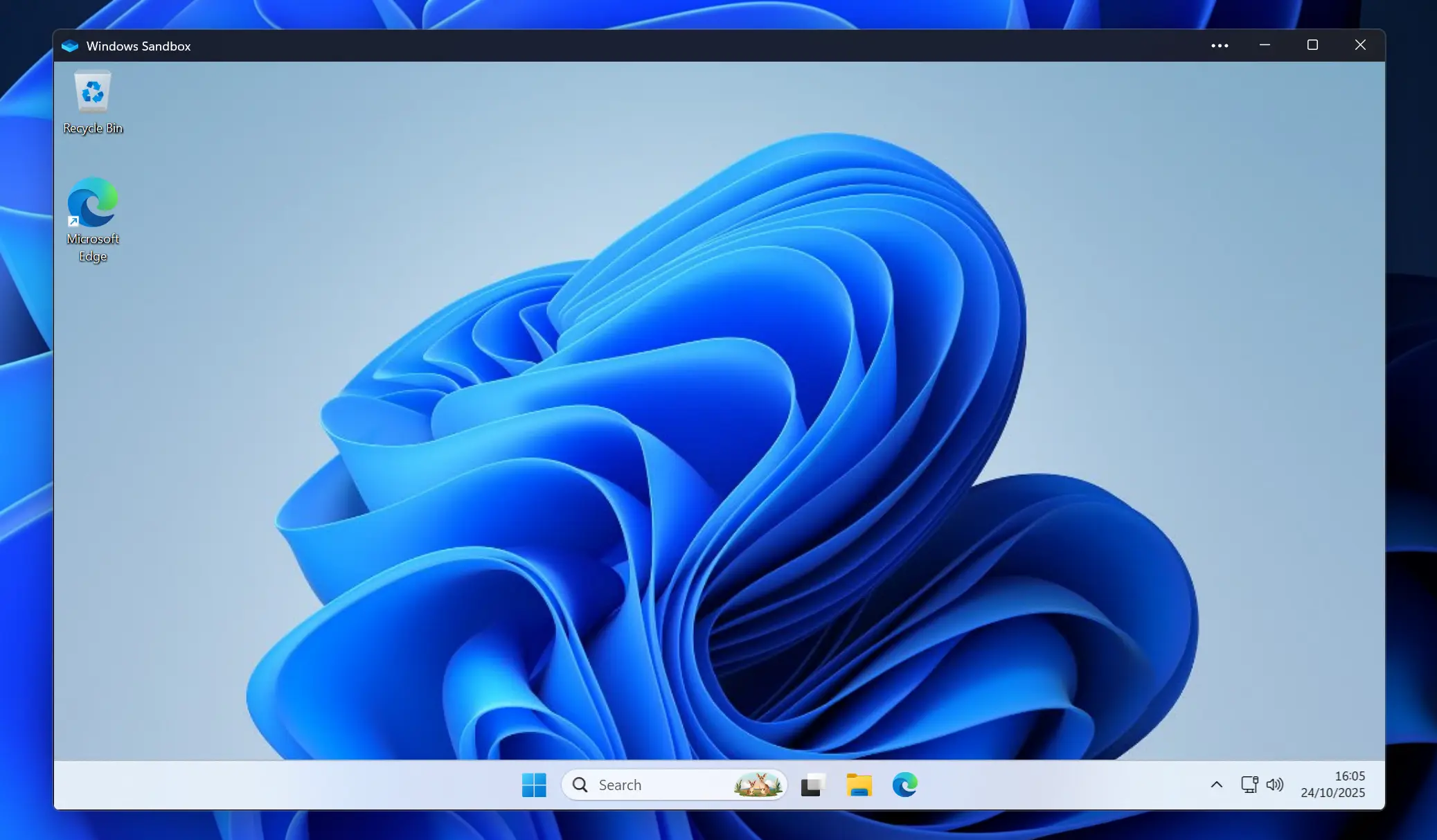
Task: Select Task View on the taskbar
Action: point(812,785)
